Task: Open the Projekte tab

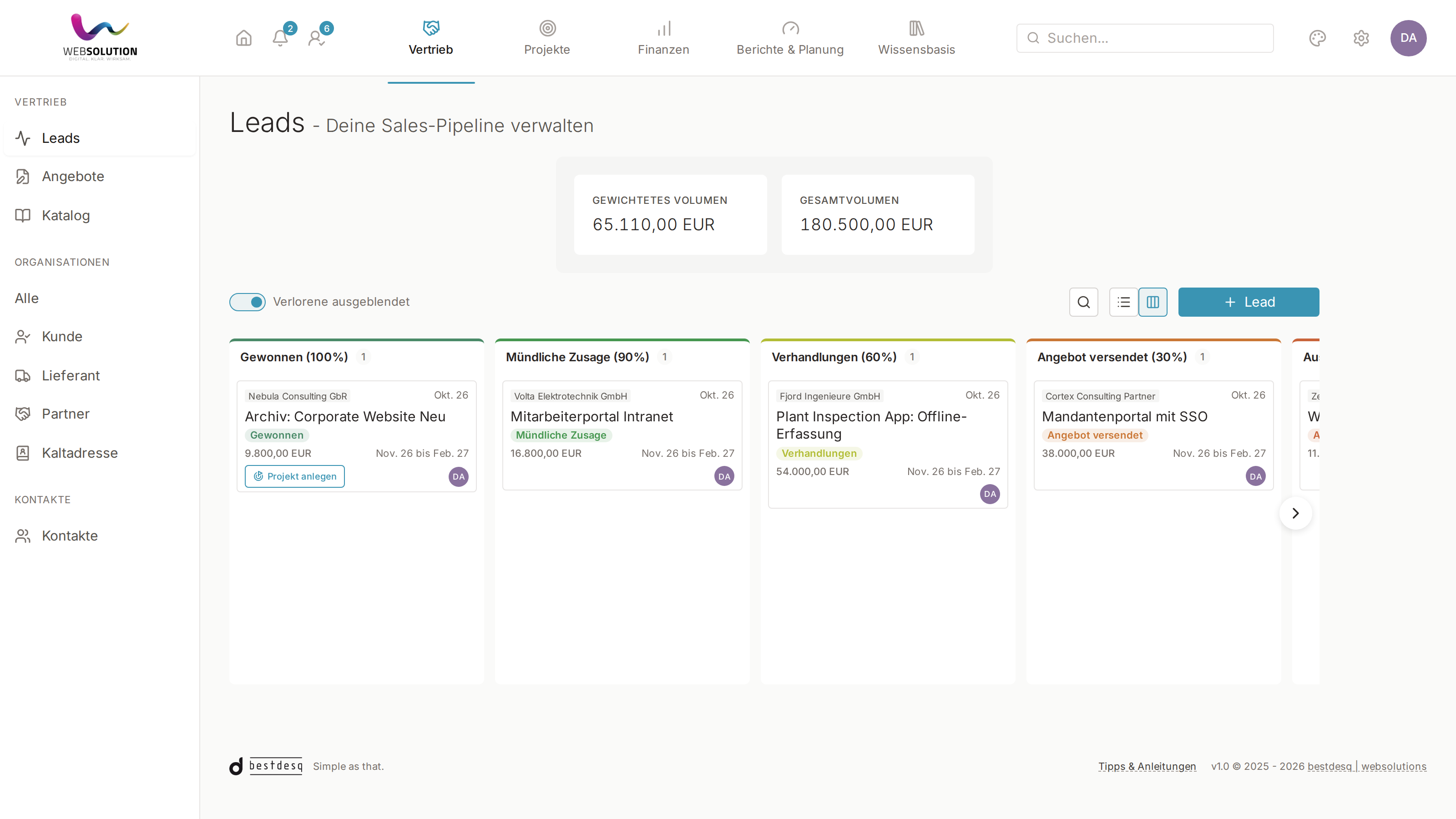Action: 546,38
